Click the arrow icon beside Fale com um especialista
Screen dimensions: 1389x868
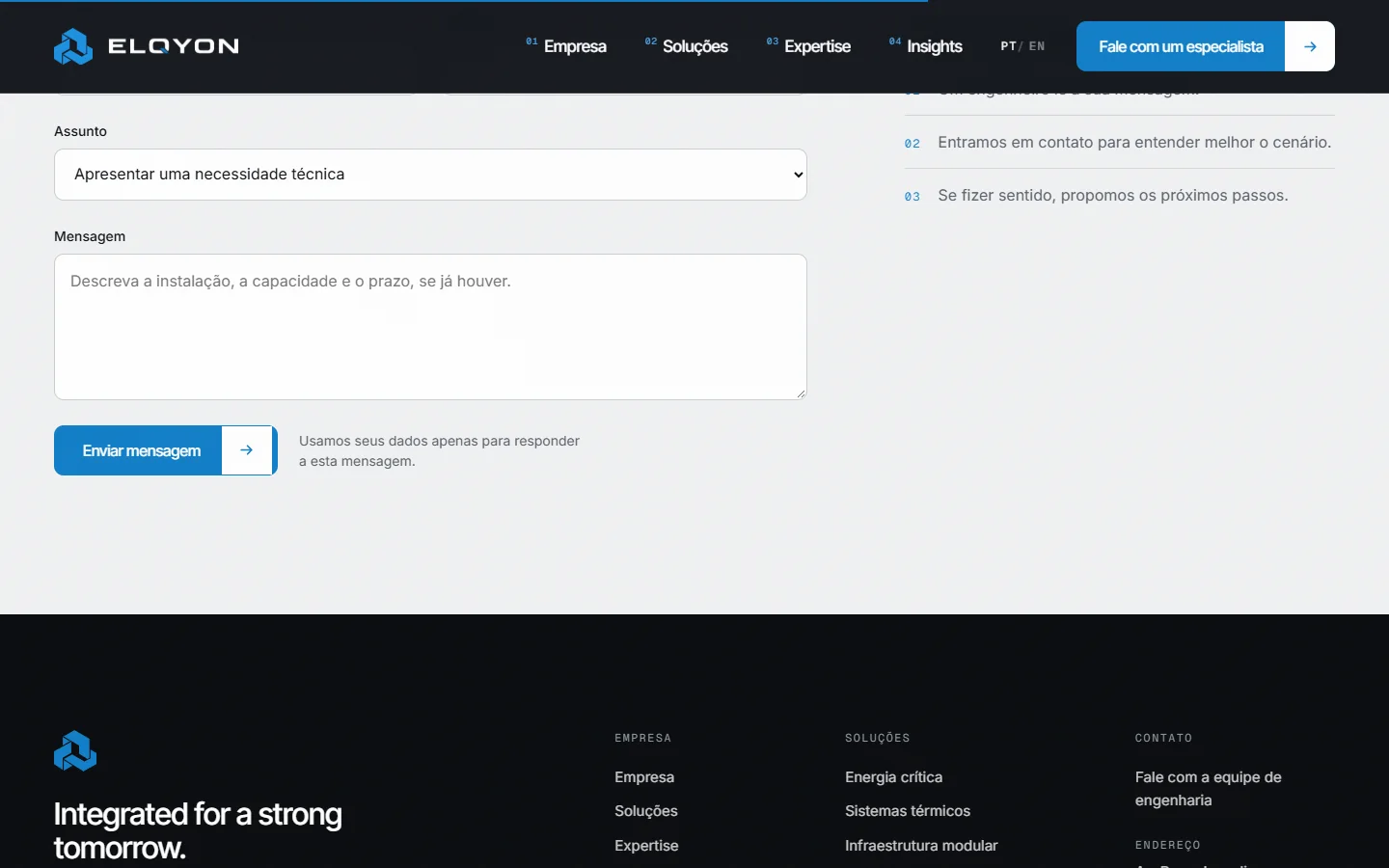point(1310,46)
